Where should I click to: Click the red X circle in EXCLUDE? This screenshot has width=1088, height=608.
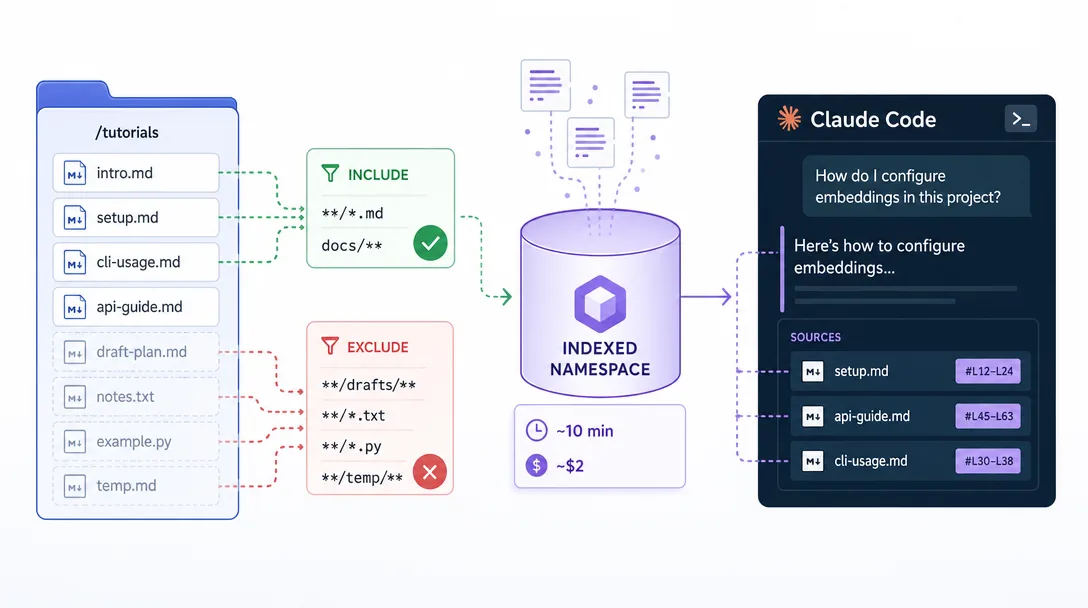[430, 472]
